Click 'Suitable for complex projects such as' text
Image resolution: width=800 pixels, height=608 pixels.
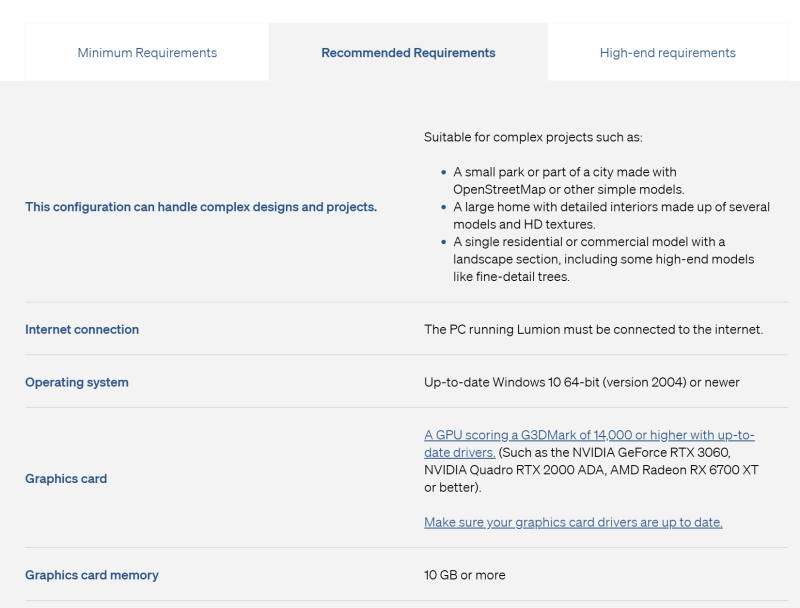pos(533,137)
